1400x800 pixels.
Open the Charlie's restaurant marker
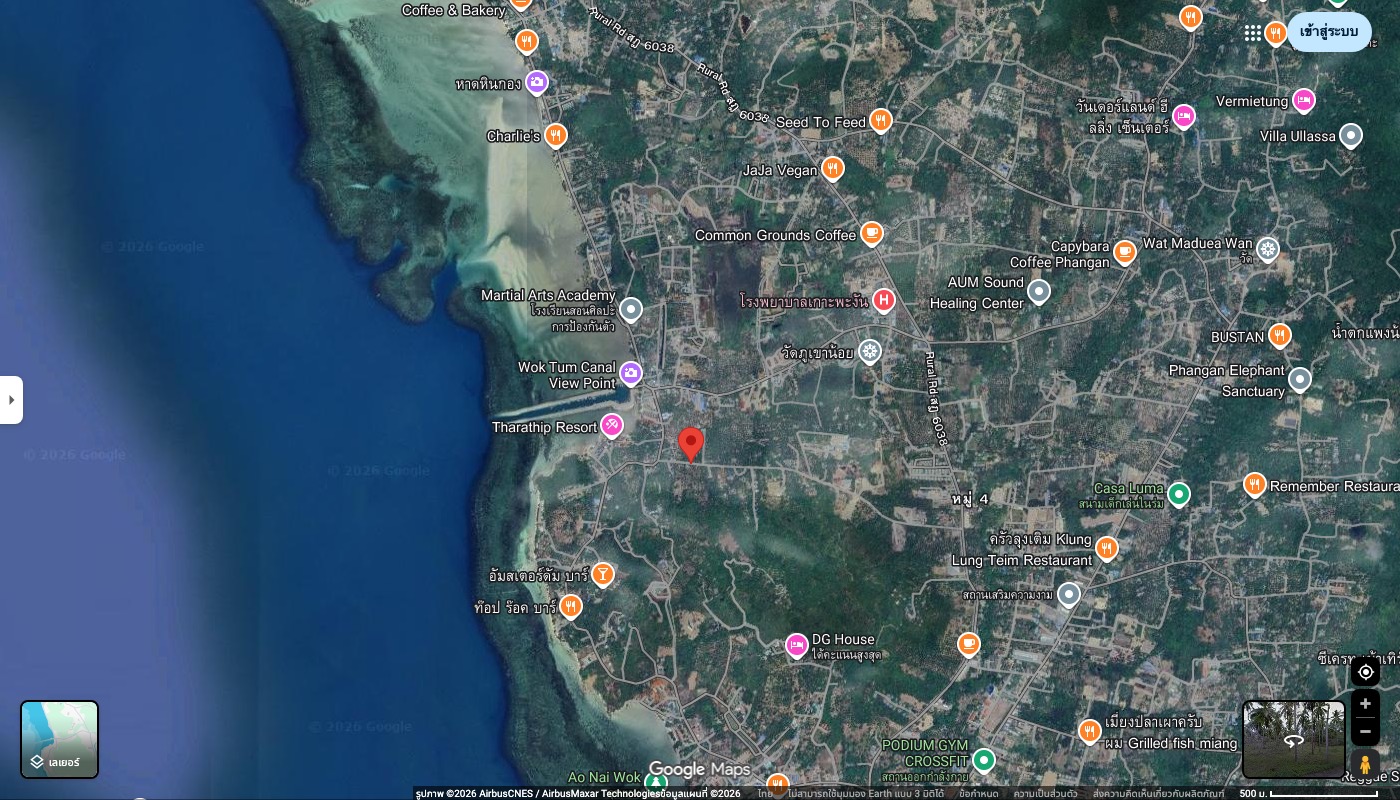[556, 135]
